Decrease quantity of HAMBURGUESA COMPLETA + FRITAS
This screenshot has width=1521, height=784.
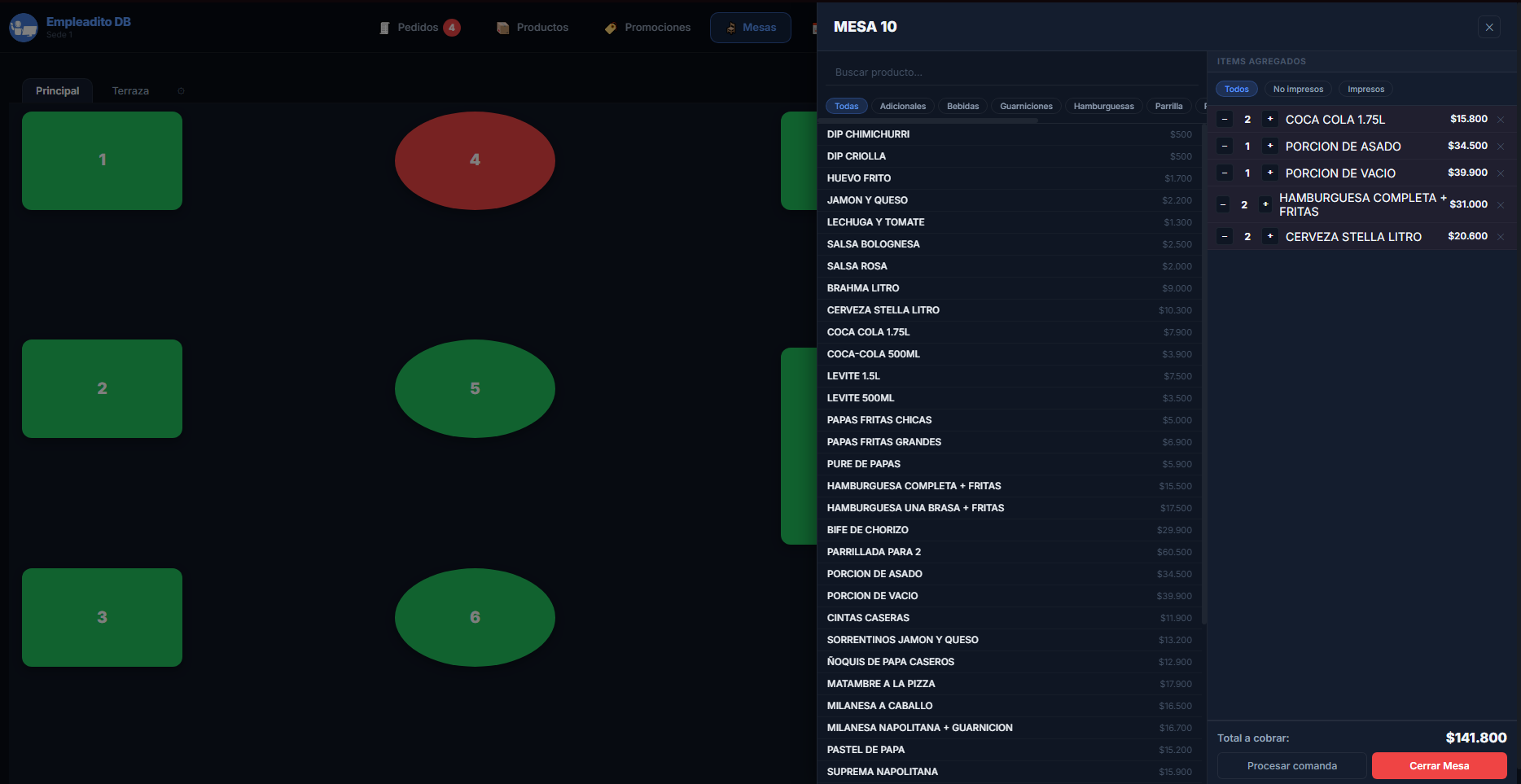(1223, 205)
